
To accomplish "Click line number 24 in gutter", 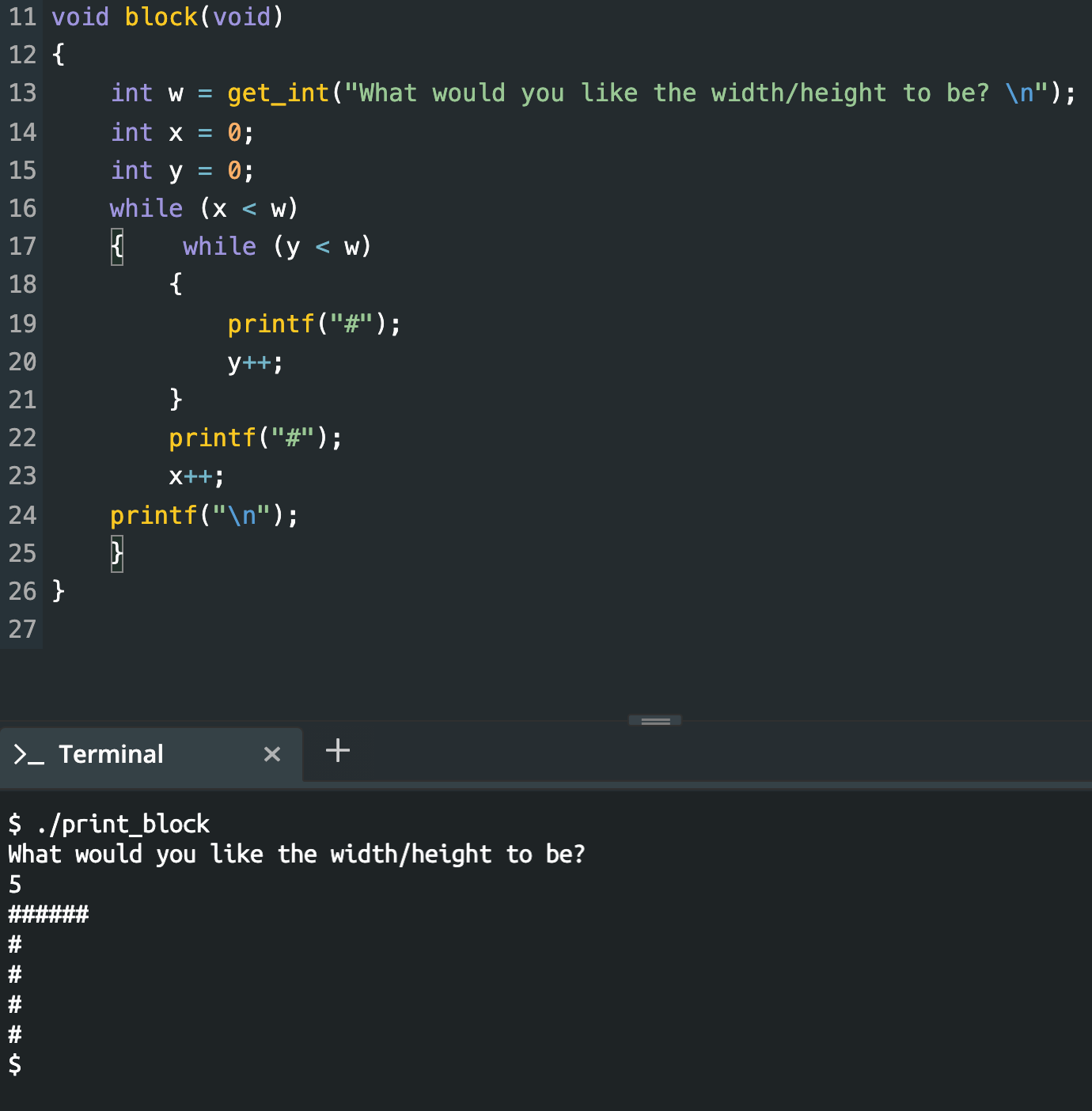I will (x=22, y=515).
